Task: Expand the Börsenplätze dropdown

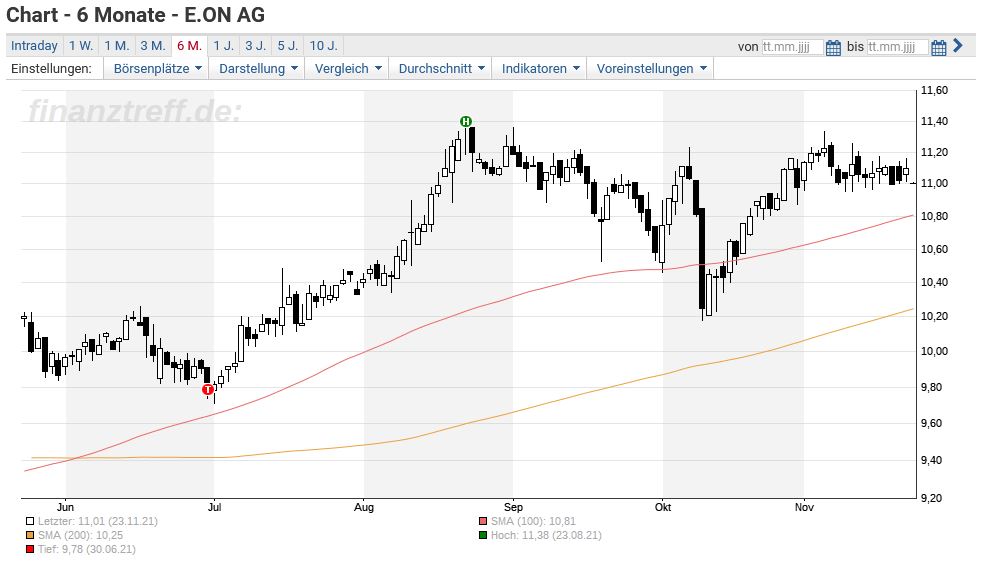Action: point(157,68)
